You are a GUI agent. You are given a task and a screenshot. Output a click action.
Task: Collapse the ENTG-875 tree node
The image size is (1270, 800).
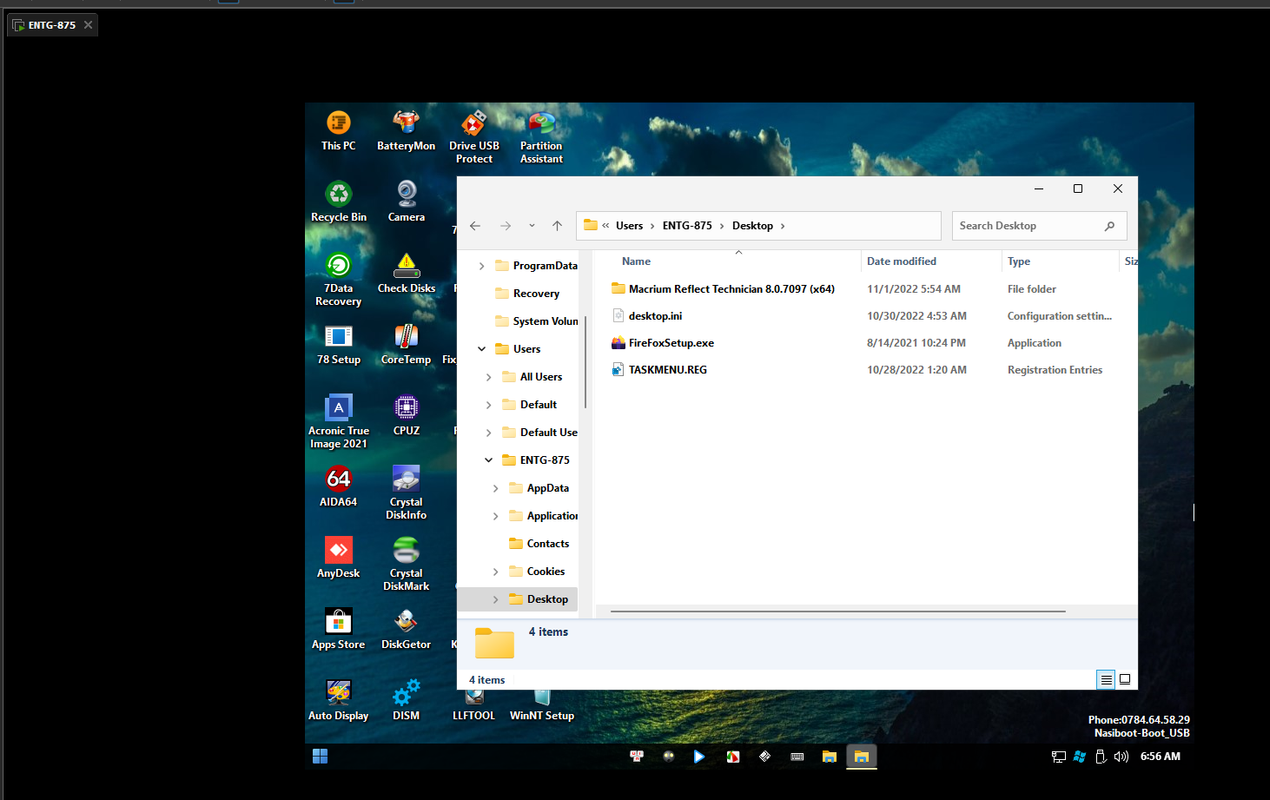(x=489, y=460)
